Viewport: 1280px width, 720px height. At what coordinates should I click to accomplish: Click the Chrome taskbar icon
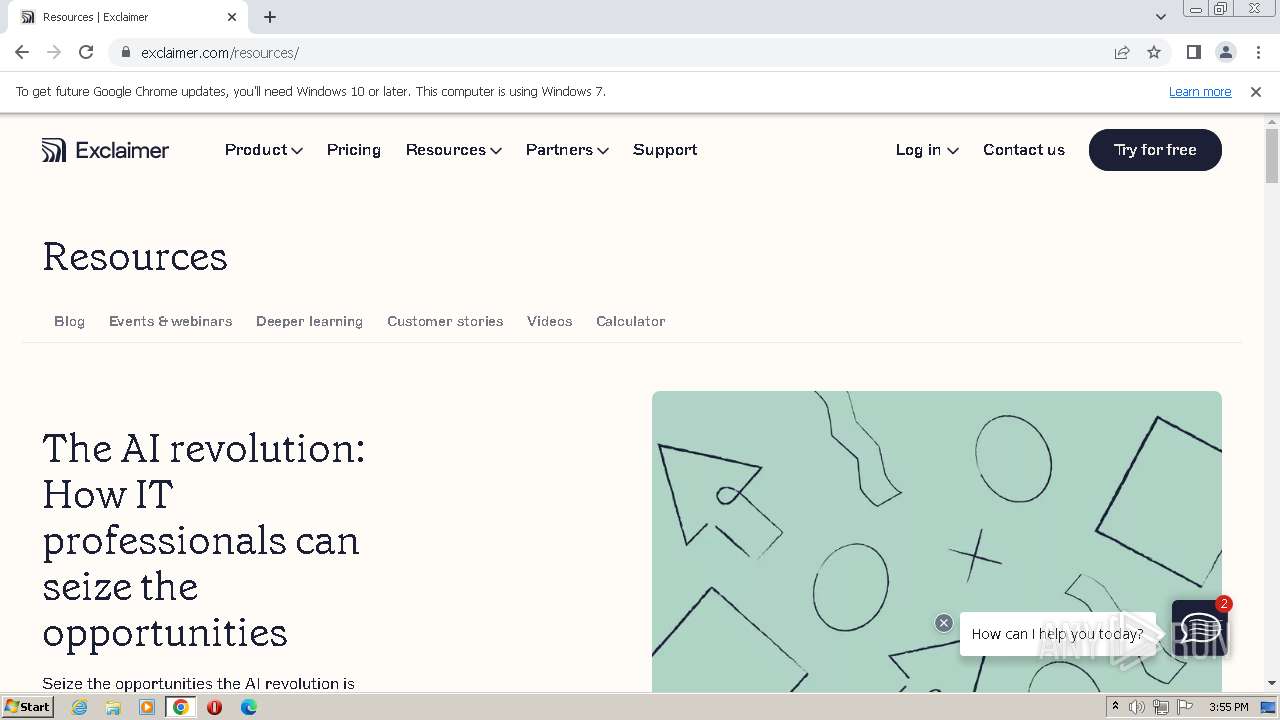181,707
